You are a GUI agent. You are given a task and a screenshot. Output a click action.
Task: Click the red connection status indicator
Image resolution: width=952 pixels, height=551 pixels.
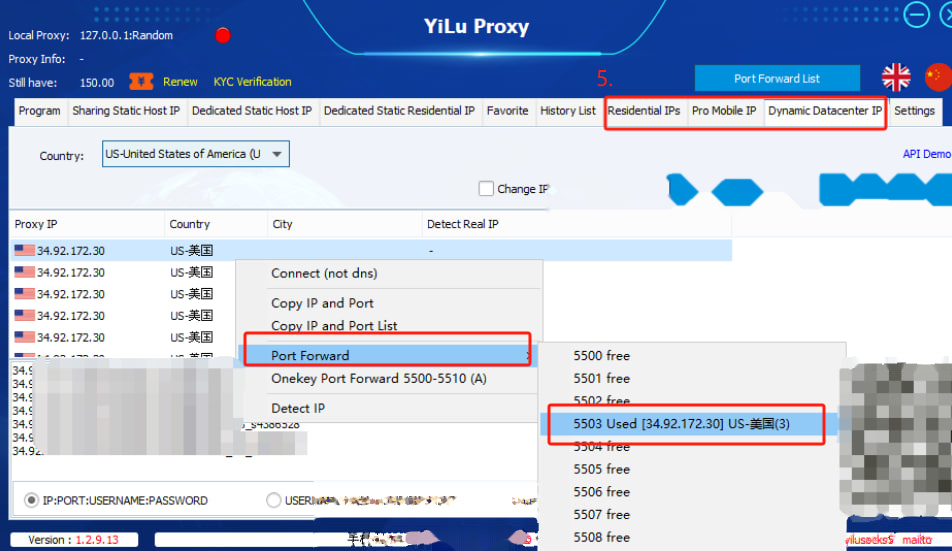click(223, 35)
